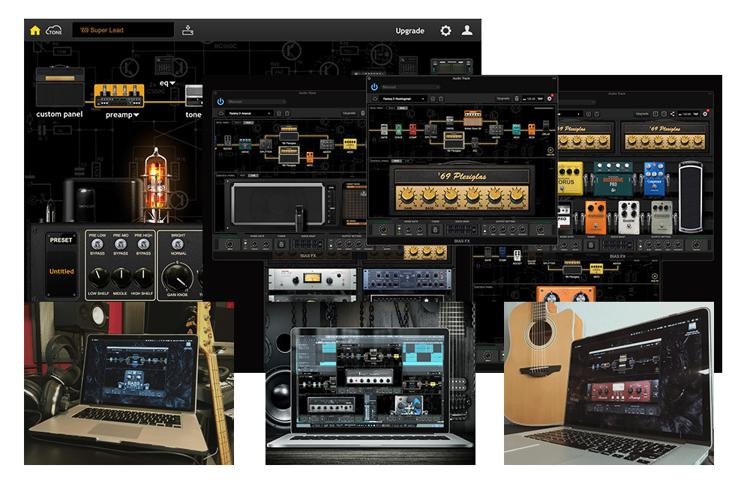The width and height of the screenshot is (750, 486).
Task: Click the silver VU-meter rack compressor
Action: [x=312, y=279]
